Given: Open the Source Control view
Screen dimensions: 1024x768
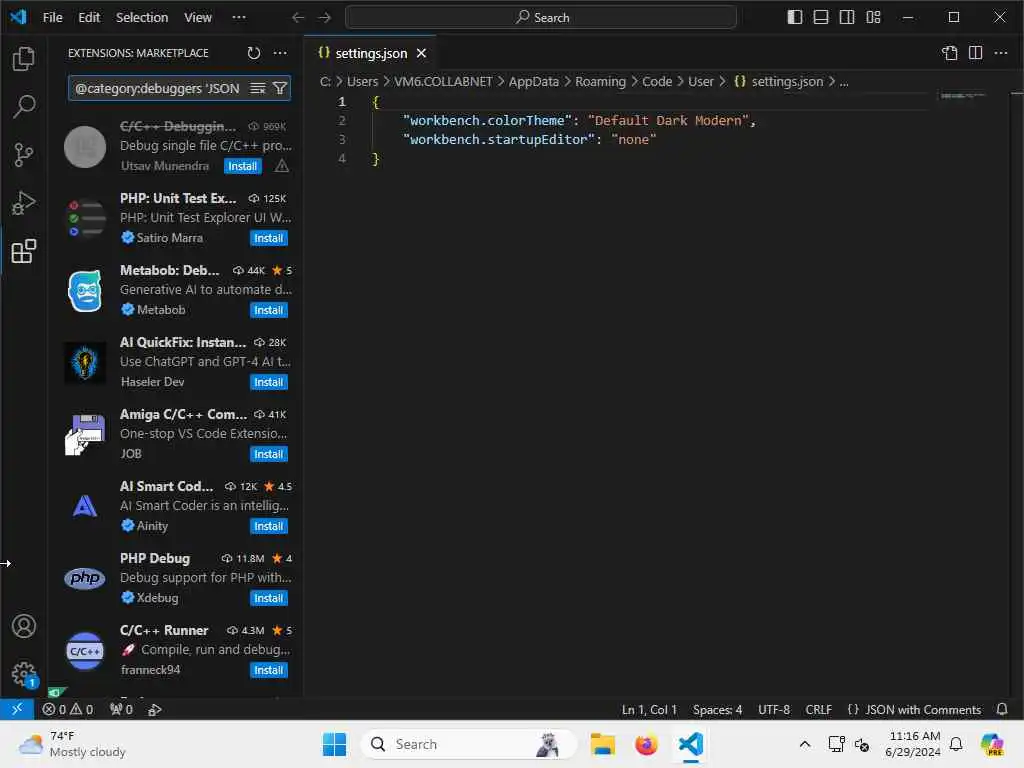Looking at the screenshot, I should [24, 155].
